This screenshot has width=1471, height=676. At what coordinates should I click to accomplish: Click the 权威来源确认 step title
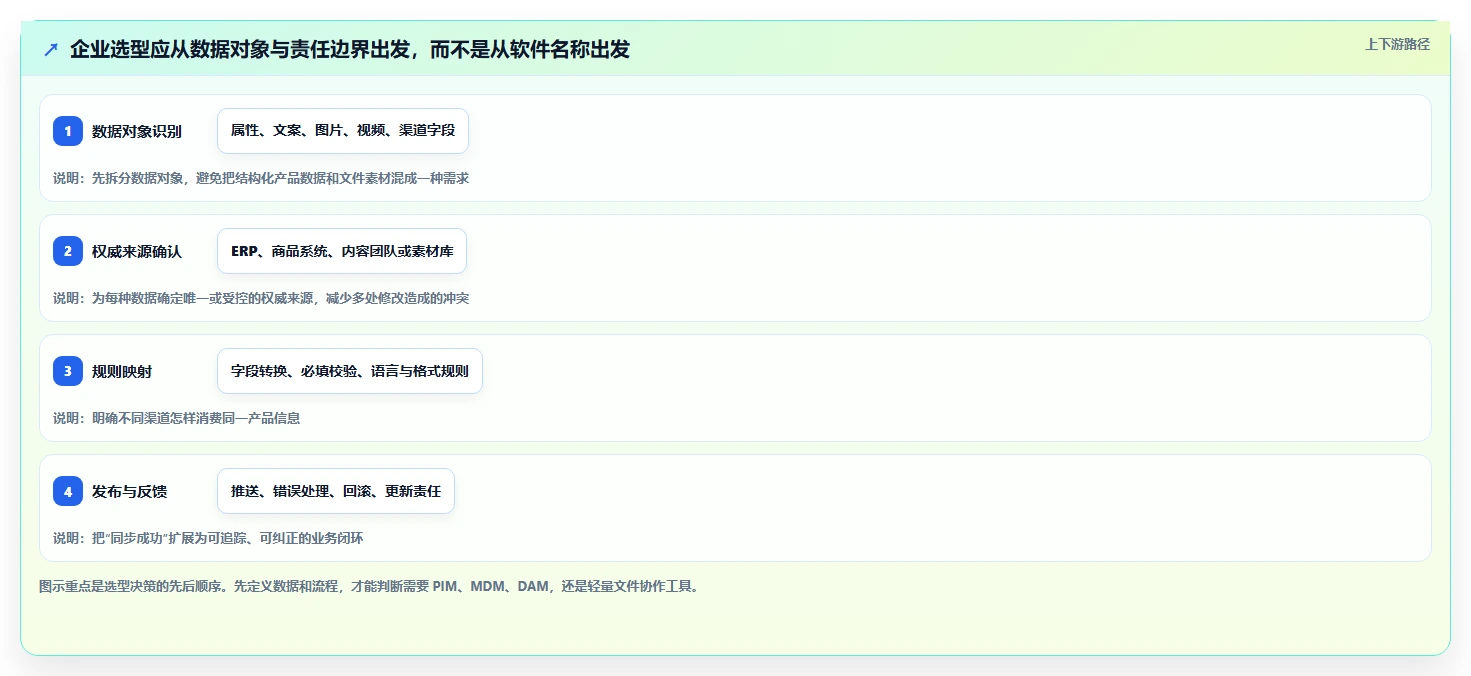(137, 251)
